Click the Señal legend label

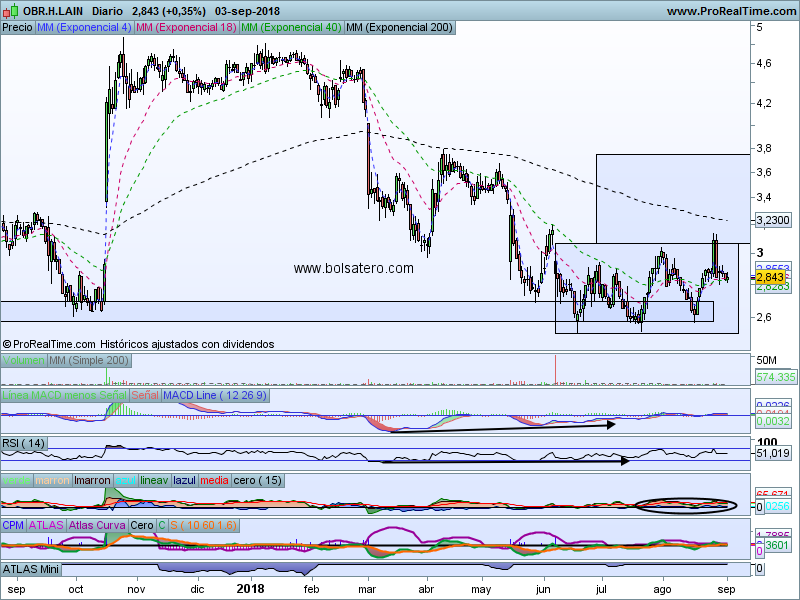pyautogui.click(x=145, y=396)
